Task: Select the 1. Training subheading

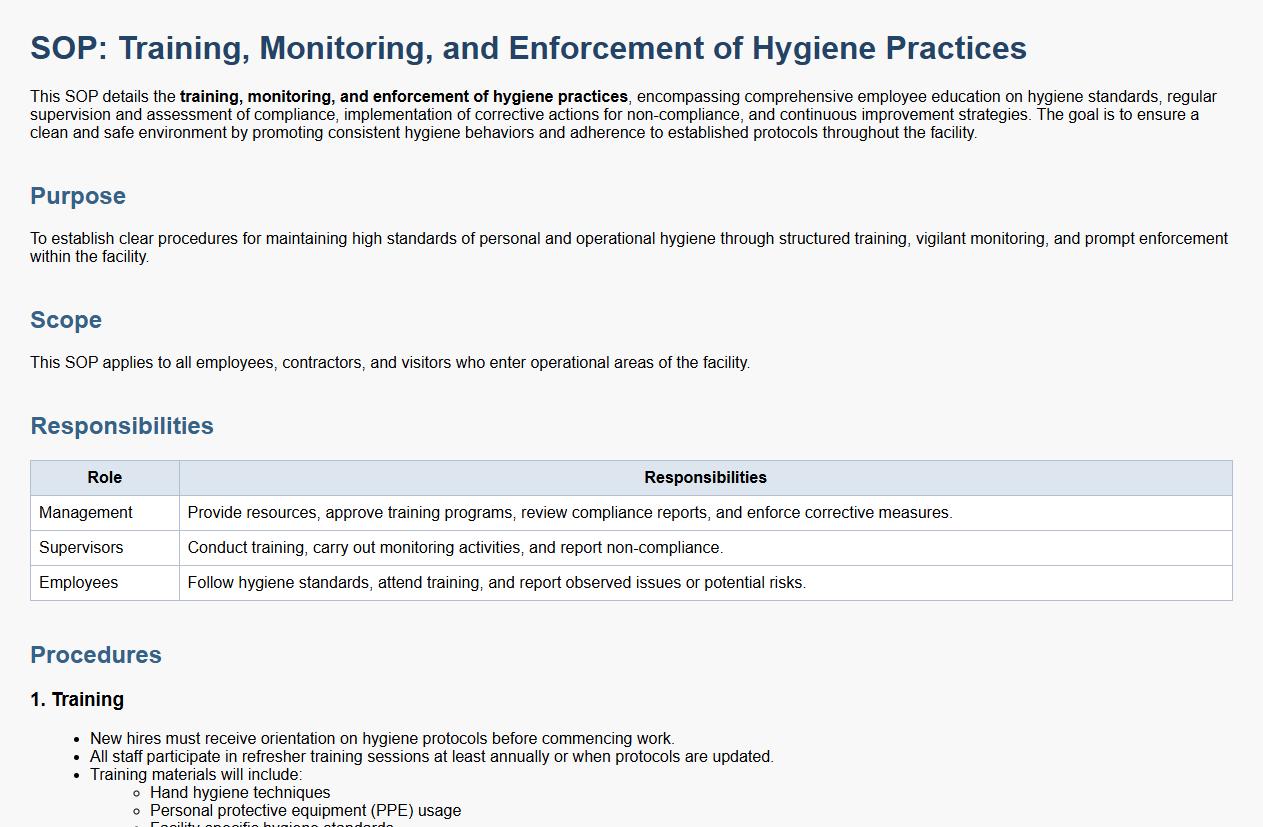Action: [x=77, y=700]
